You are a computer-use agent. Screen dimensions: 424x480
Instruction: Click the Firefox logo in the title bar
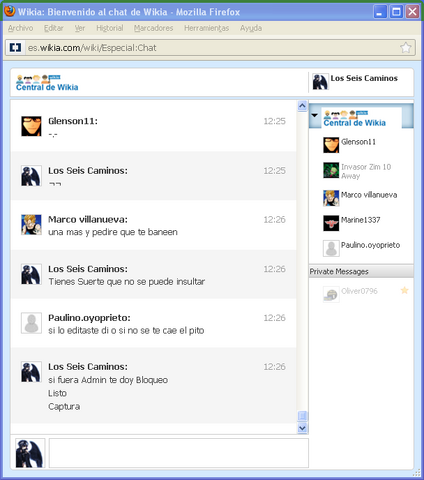coord(10,11)
